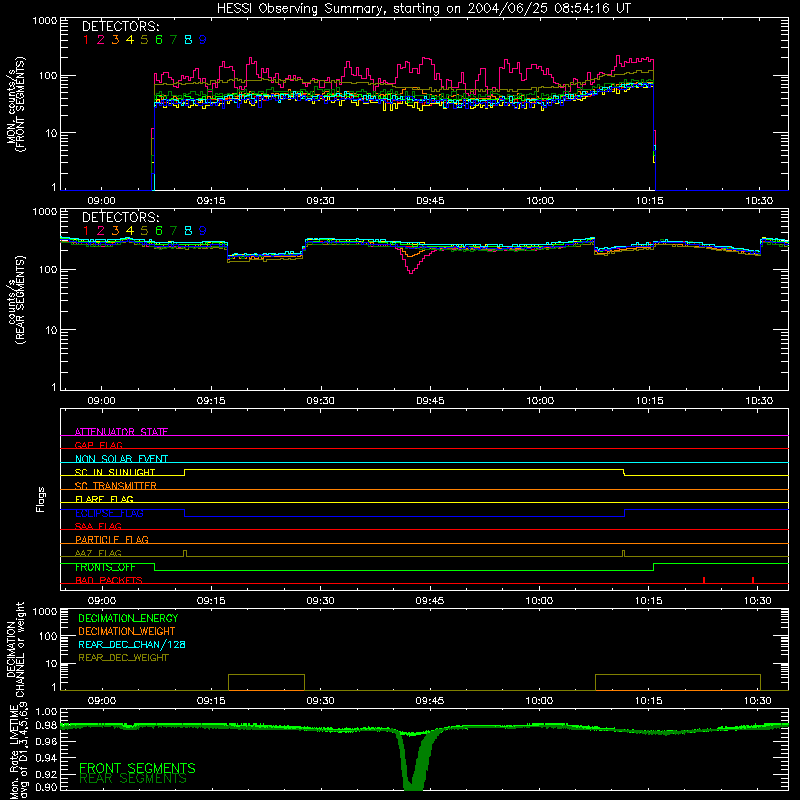Click the SC_IN_SUNLIGHT flag label
Image resolution: width=800 pixels, height=800 pixels.
115,472
